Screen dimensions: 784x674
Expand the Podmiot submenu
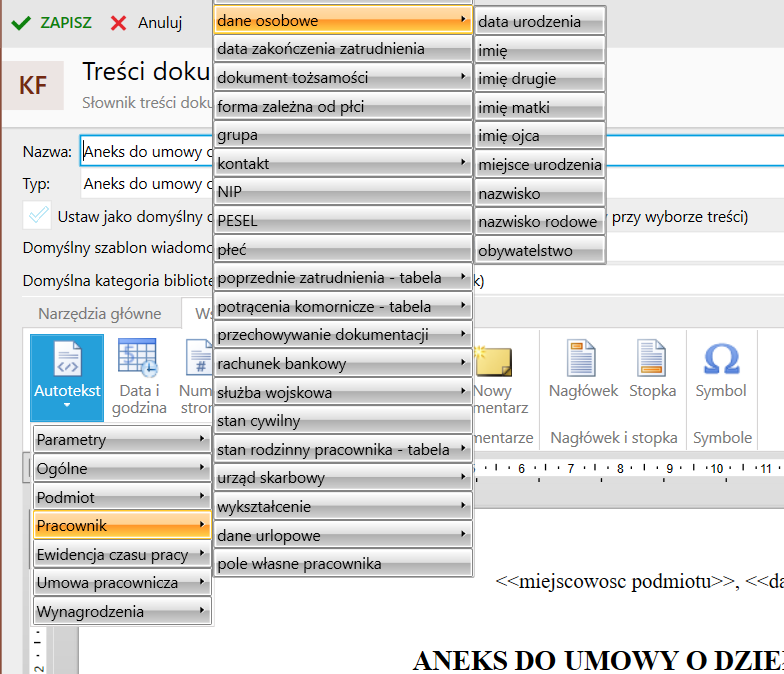click(122, 497)
